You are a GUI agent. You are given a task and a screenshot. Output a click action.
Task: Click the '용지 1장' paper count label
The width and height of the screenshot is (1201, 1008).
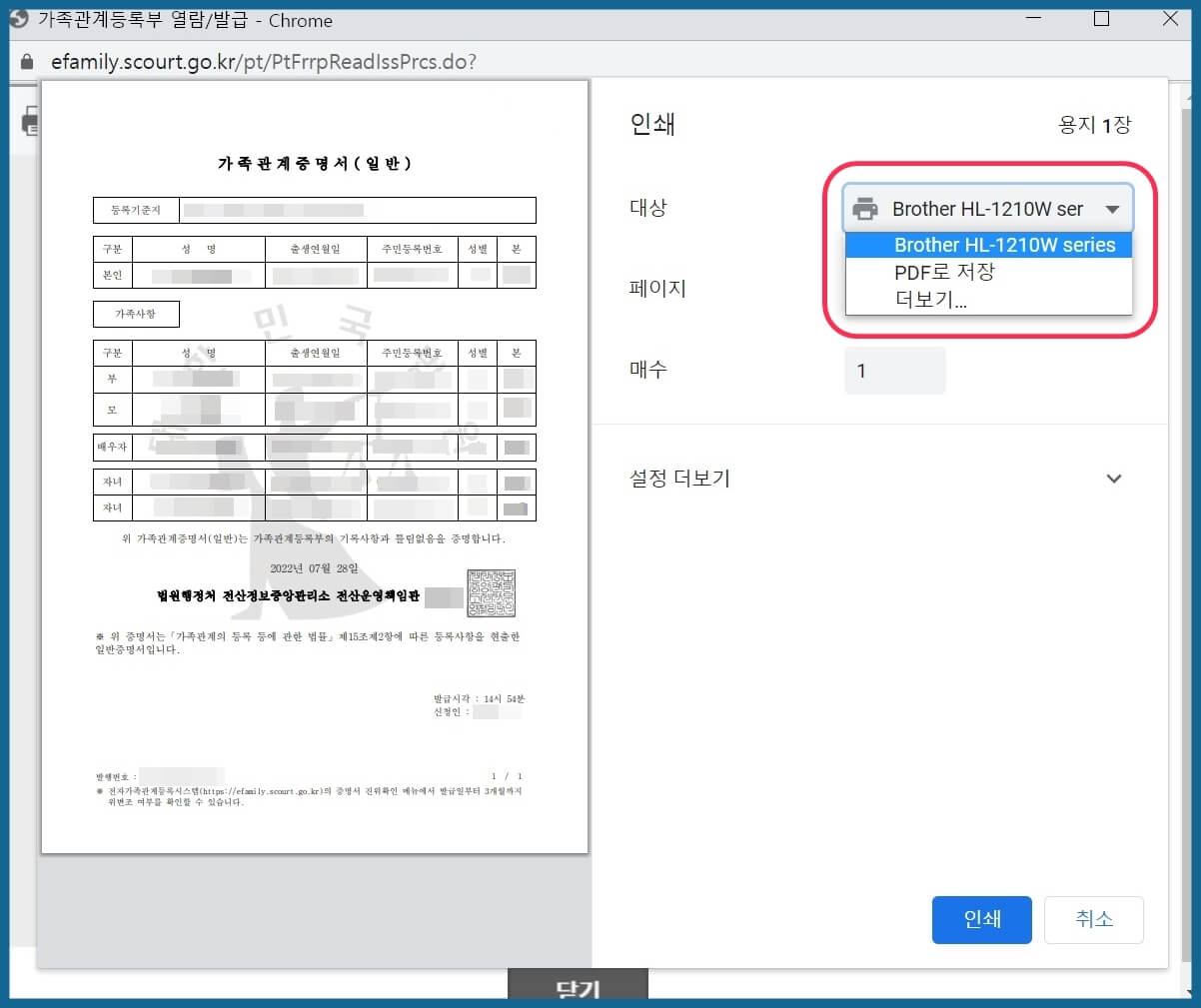coord(1095,124)
